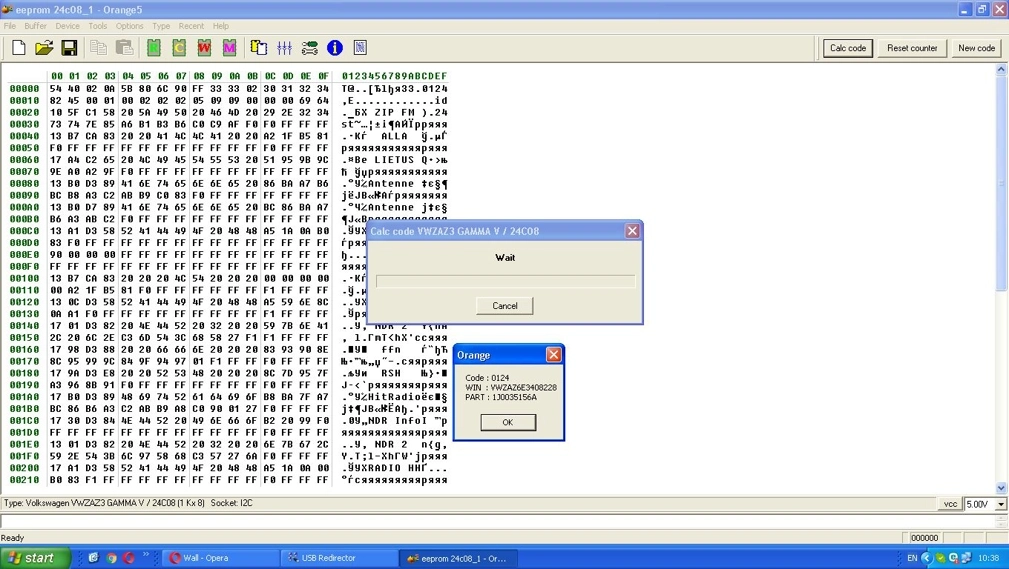Open the Windows start menu

pos(34,557)
